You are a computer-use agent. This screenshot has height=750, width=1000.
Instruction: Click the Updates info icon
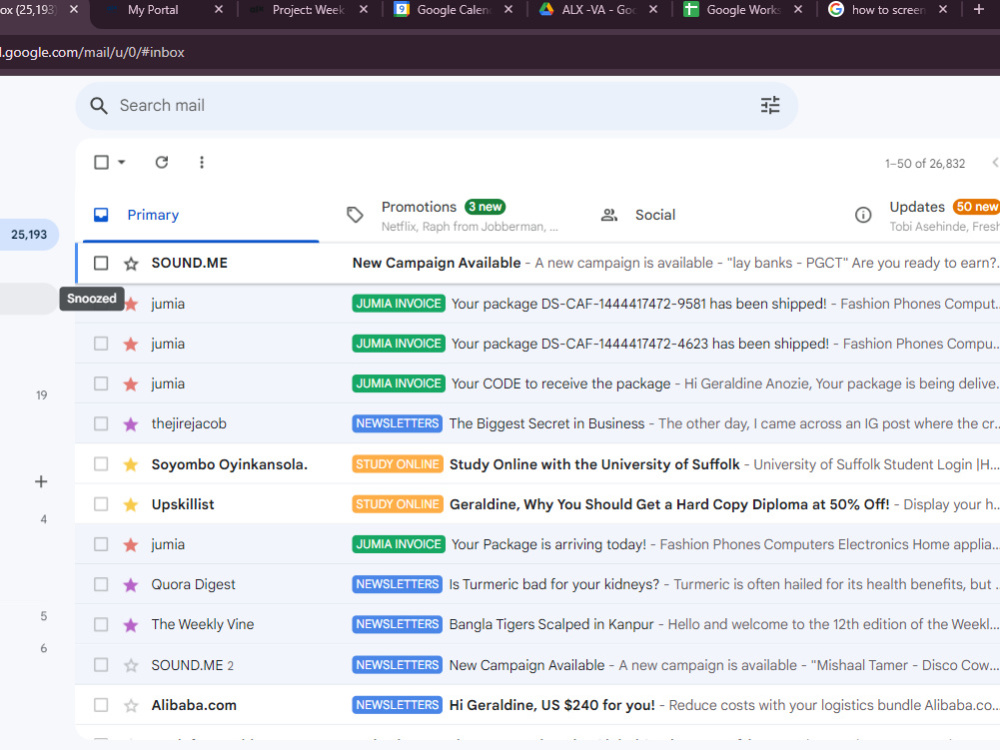[x=863, y=215]
